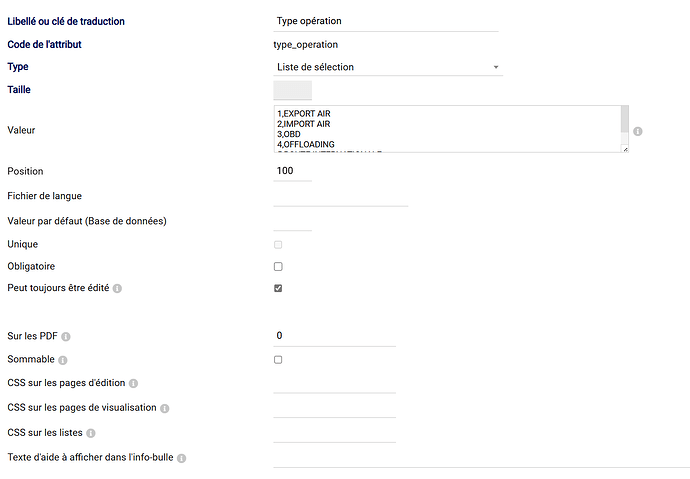Click the Valeur textarea scrollbar
The width and height of the screenshot is (690, 479).
pos(624,120)
